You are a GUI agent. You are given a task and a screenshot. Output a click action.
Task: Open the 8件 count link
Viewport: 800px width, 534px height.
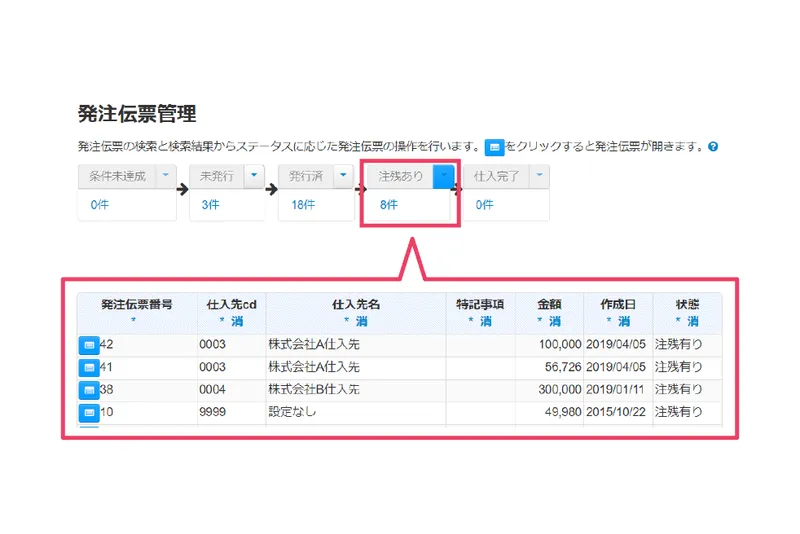(389, 205)
